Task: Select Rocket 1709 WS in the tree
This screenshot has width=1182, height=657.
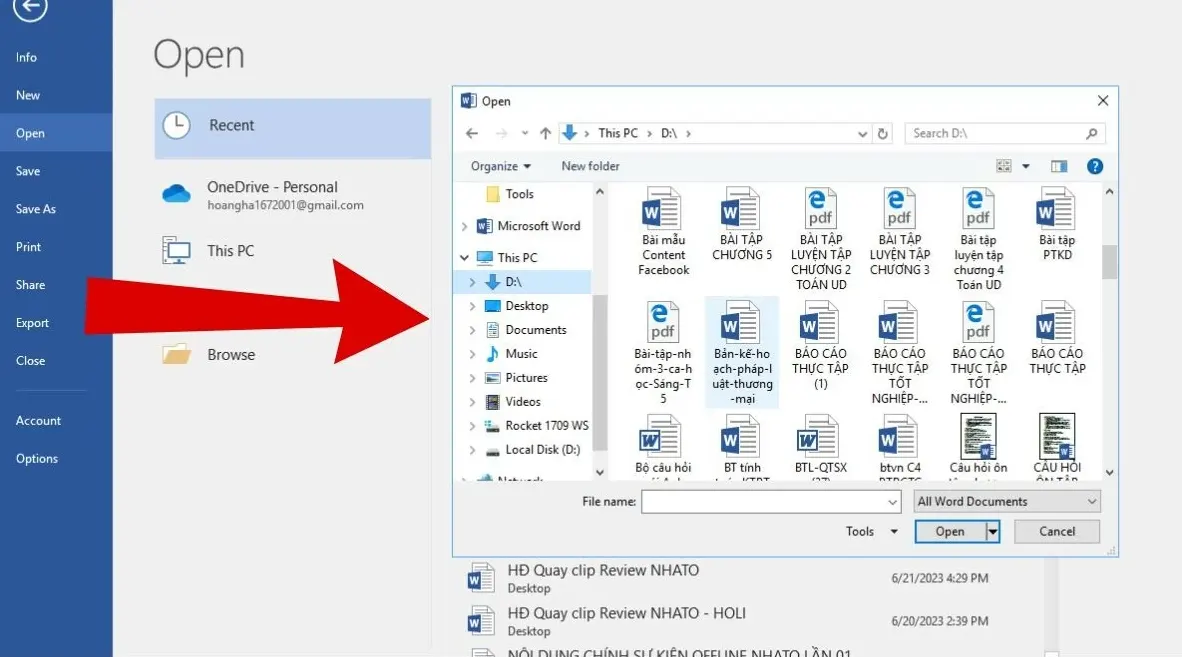Action: pos(537,426)
